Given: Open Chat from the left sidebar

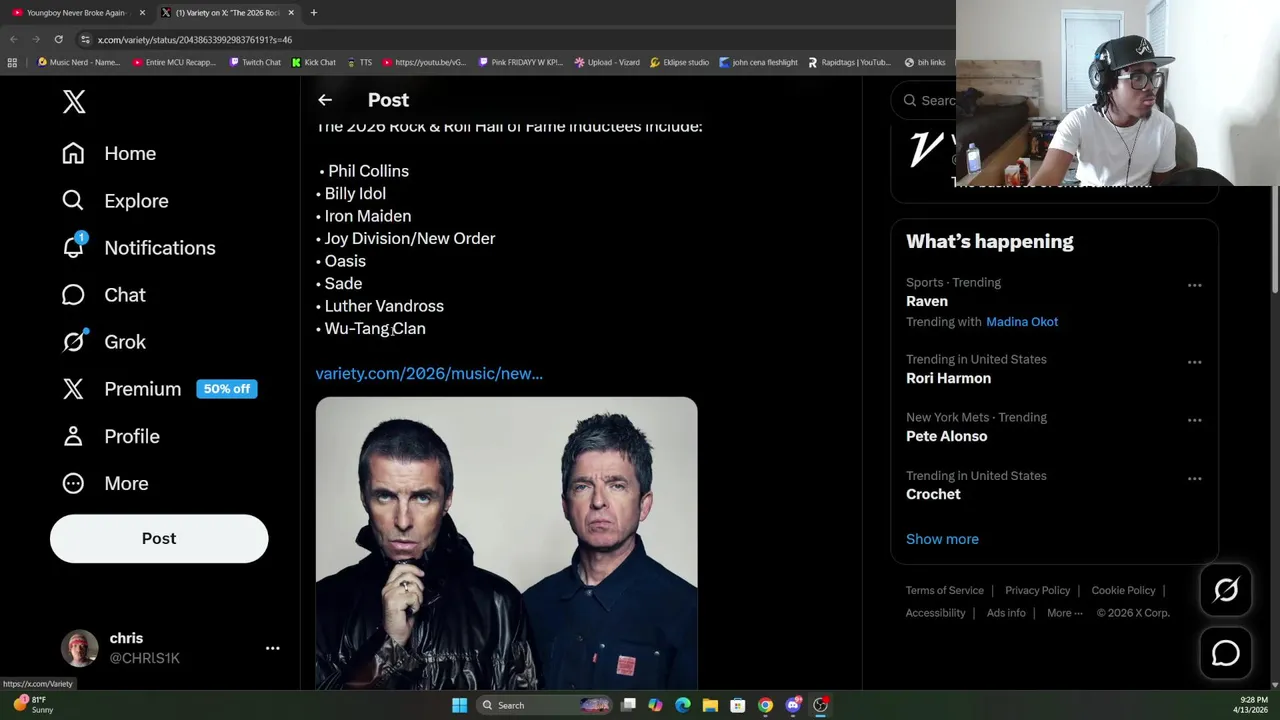Looking at the screenshot, I should [103, 295].
